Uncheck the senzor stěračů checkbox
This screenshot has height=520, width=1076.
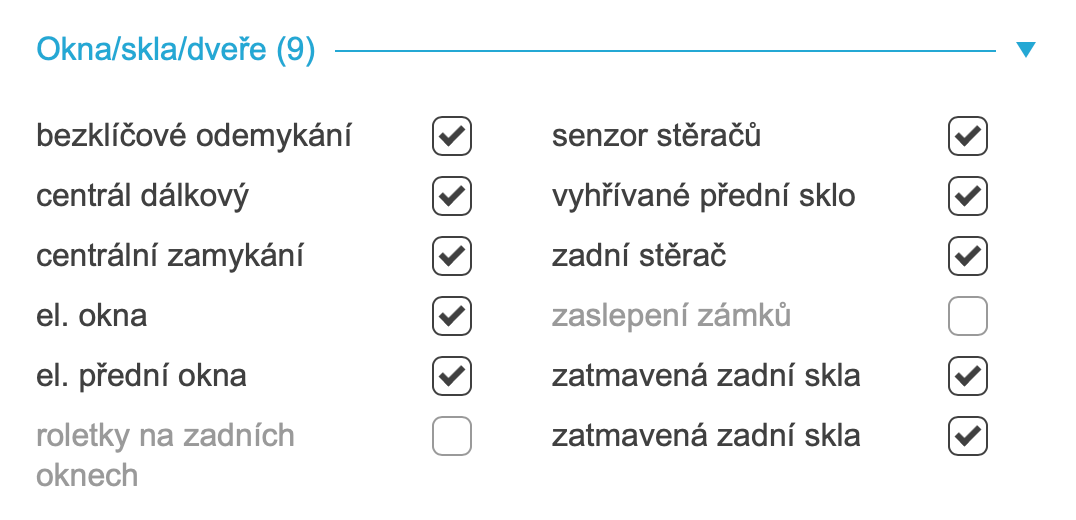[967, 136]
